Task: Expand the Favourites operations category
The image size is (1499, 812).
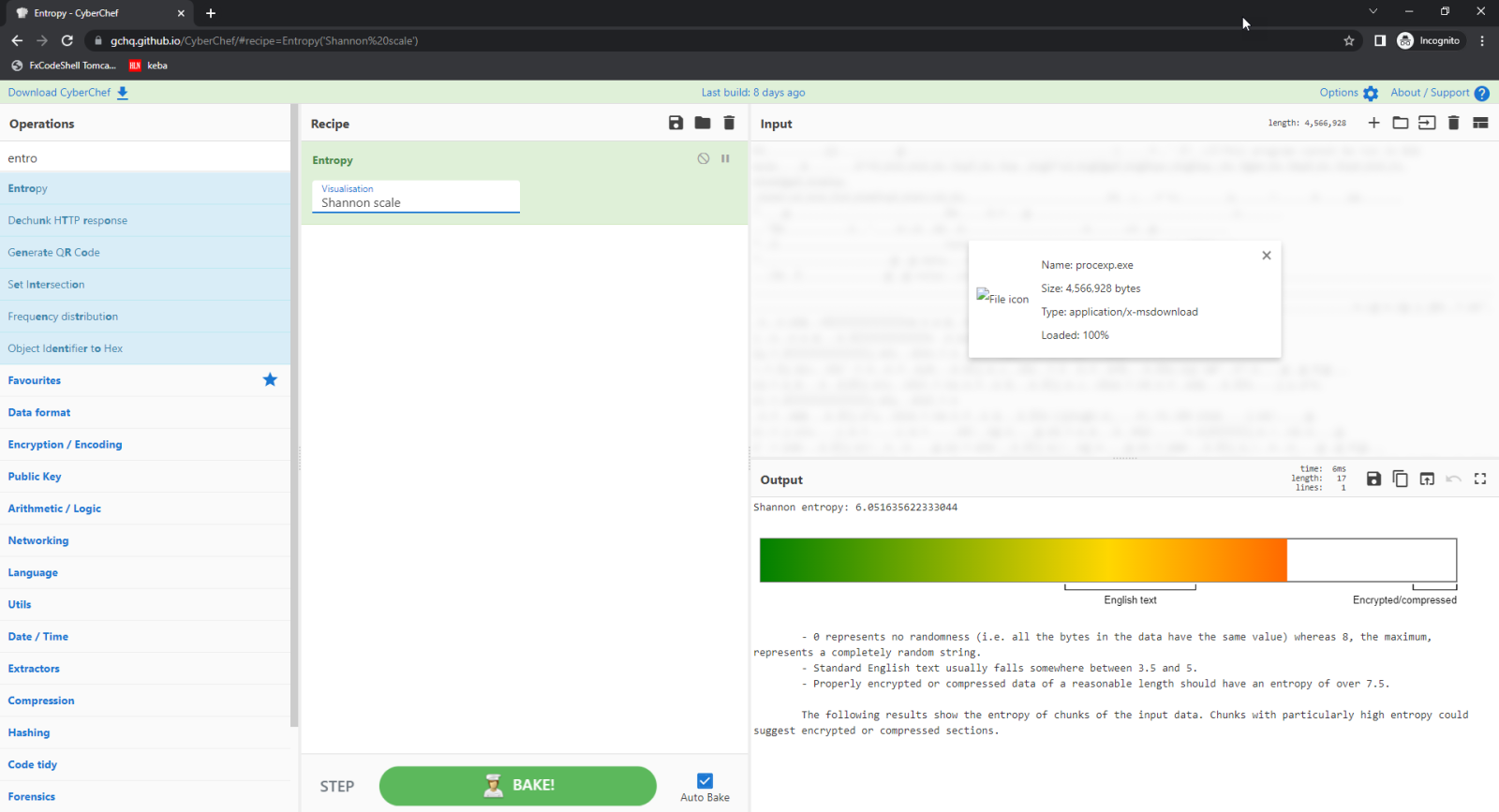Action: click(x=35, y=380)
